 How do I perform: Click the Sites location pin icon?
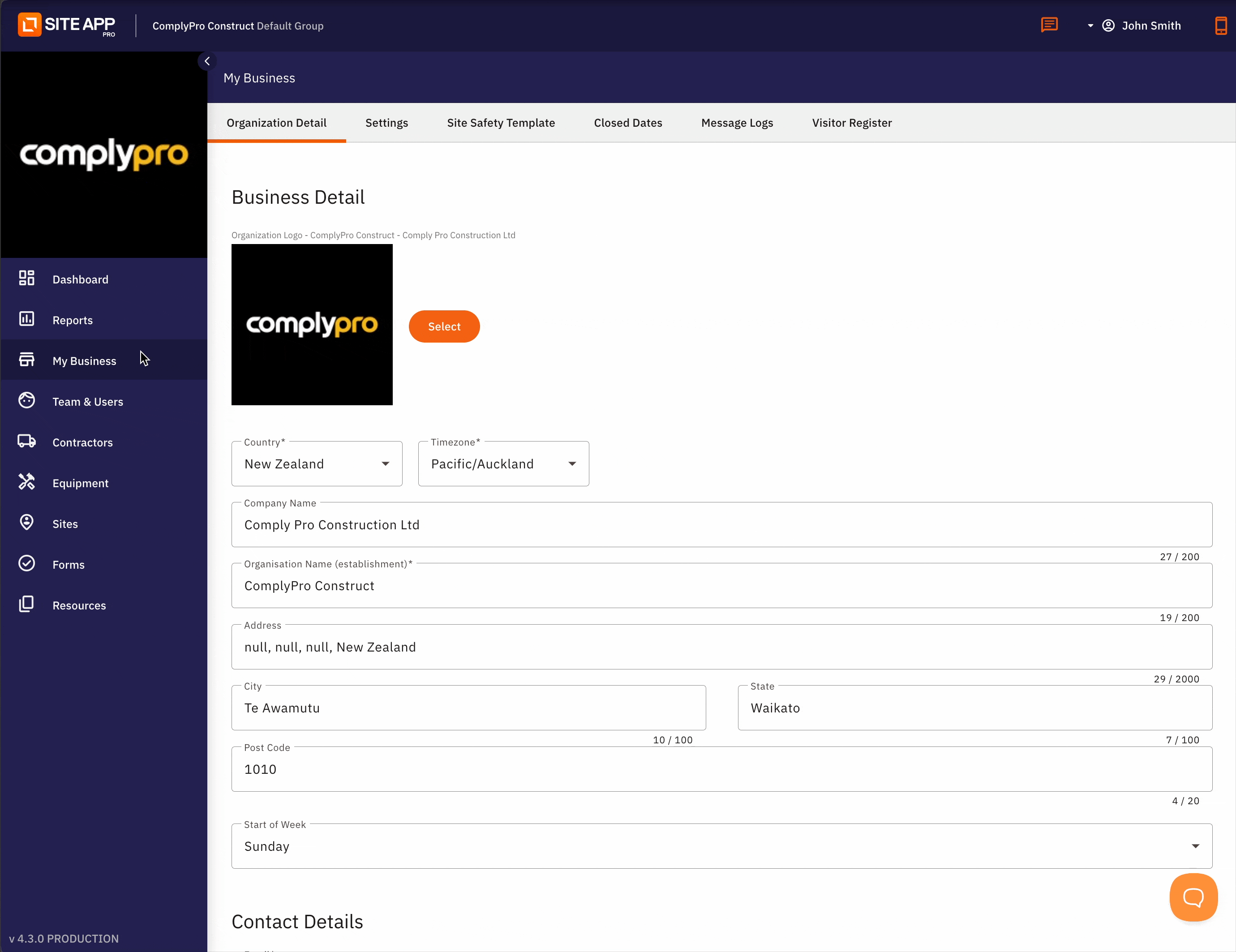[x=26, y=523]
